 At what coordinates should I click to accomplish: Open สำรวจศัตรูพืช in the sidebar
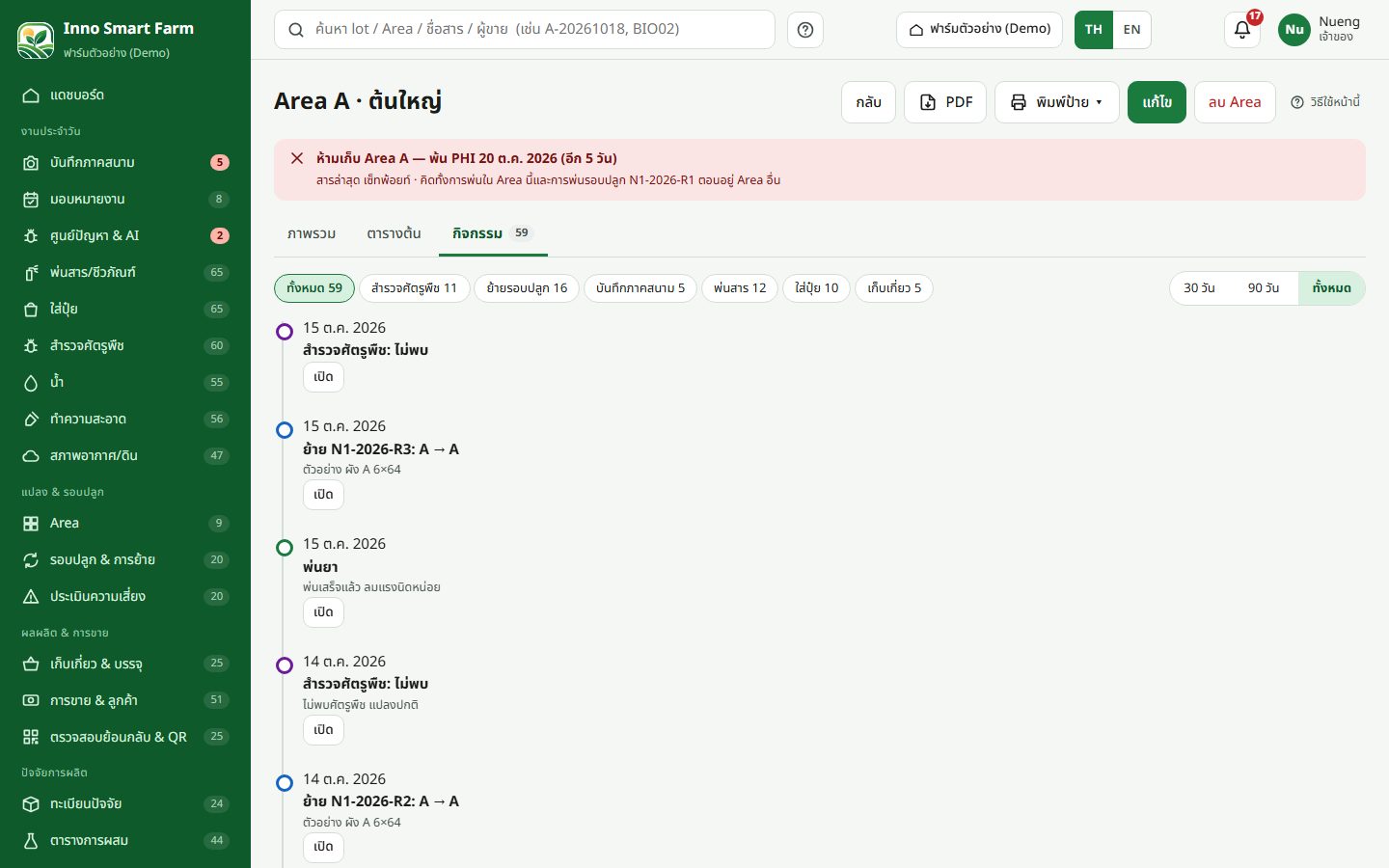125,346
